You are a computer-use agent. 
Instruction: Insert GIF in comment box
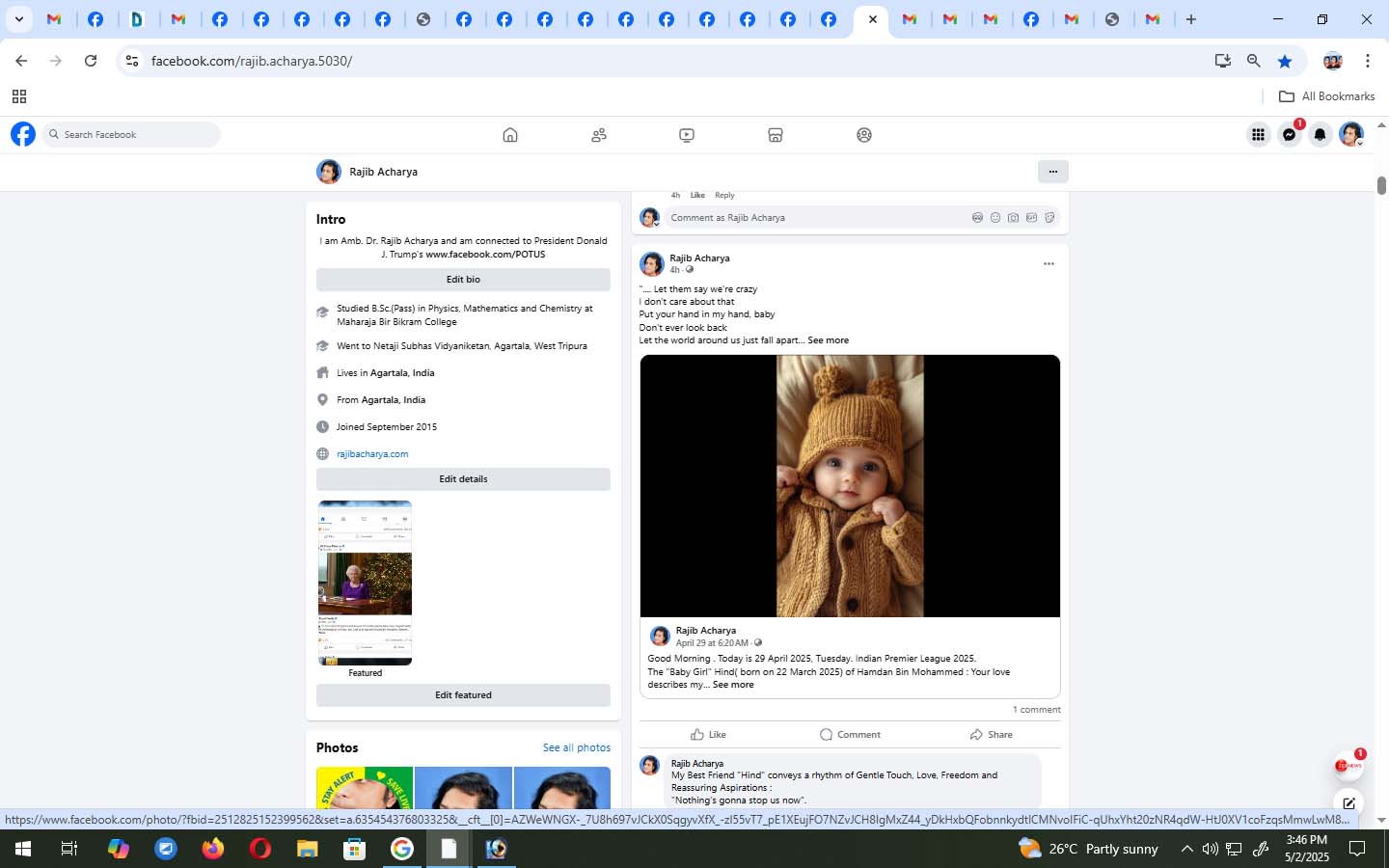[1031, 218]
